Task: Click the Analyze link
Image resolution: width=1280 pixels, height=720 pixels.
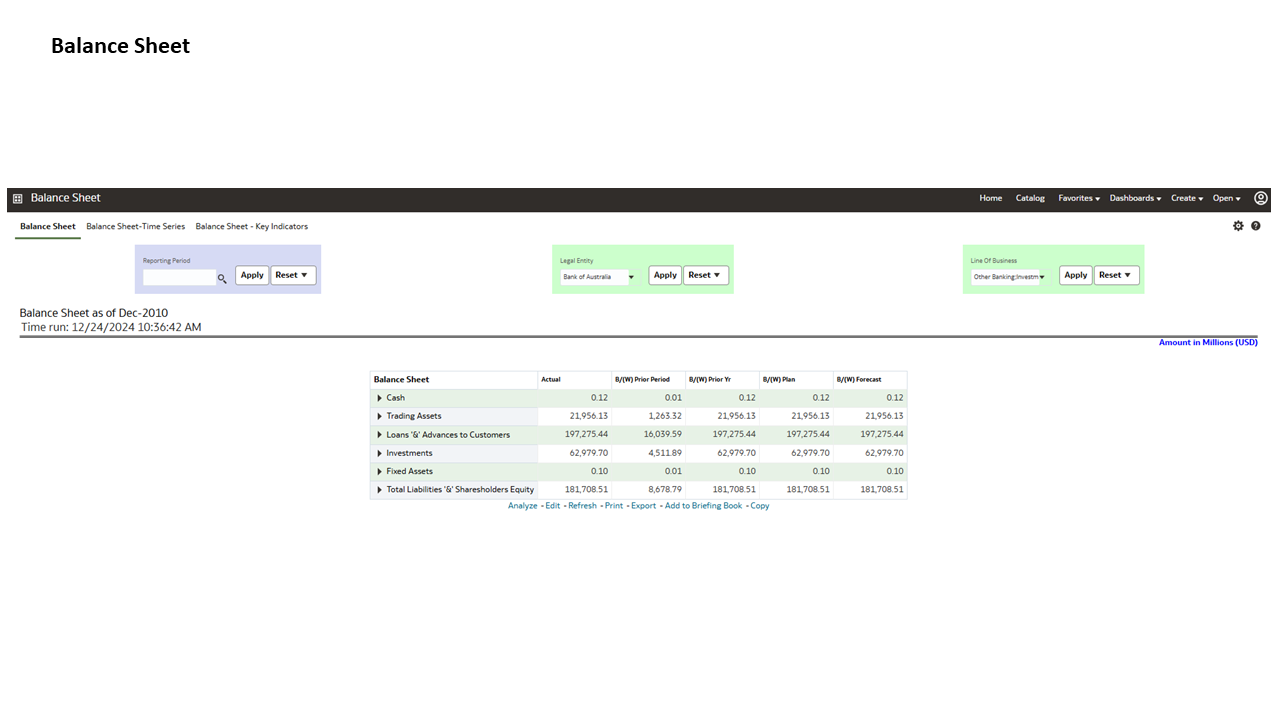Action: coord(523,506)
